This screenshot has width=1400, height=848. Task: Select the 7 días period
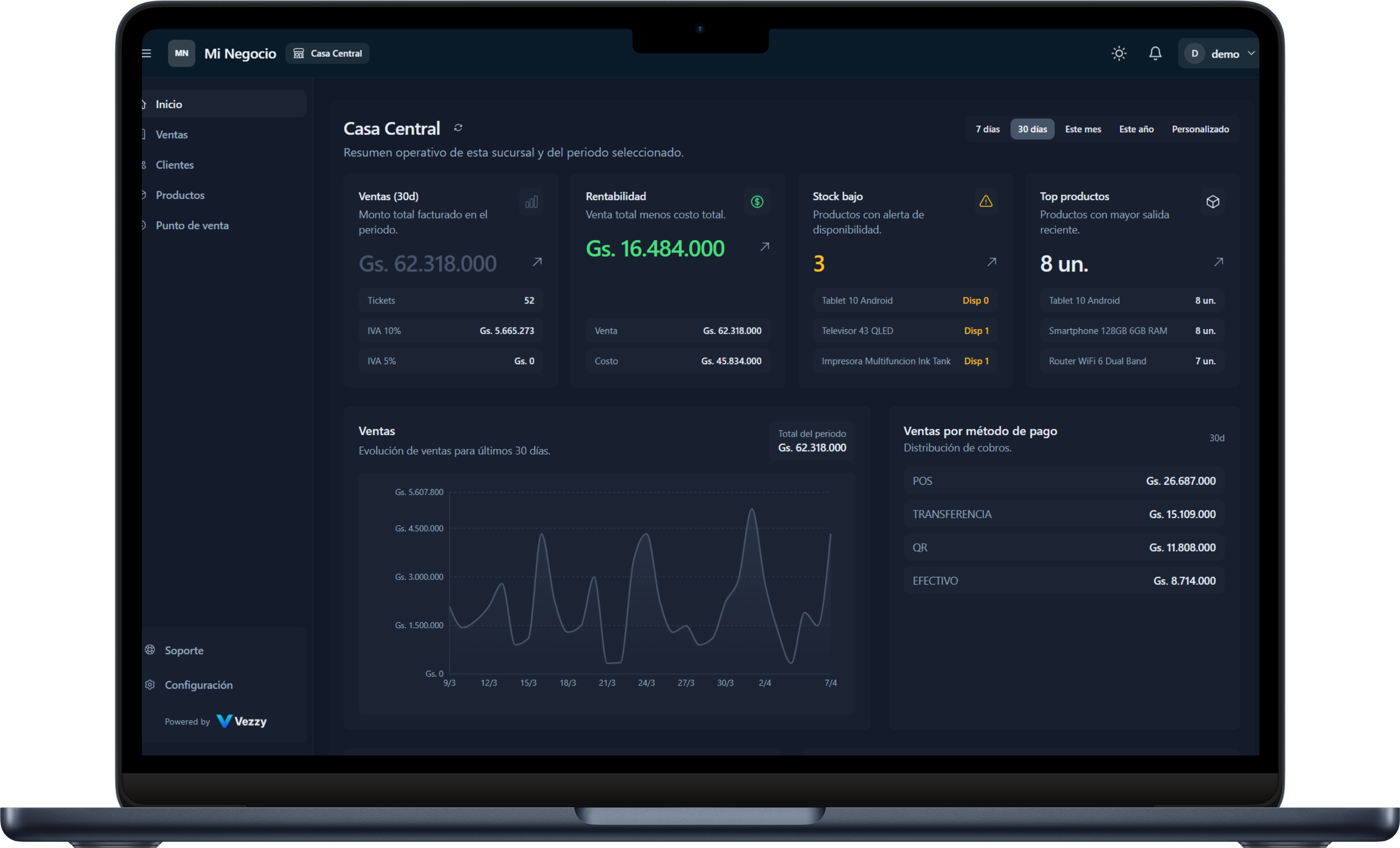pyautogui.click(x=987, y=129)
